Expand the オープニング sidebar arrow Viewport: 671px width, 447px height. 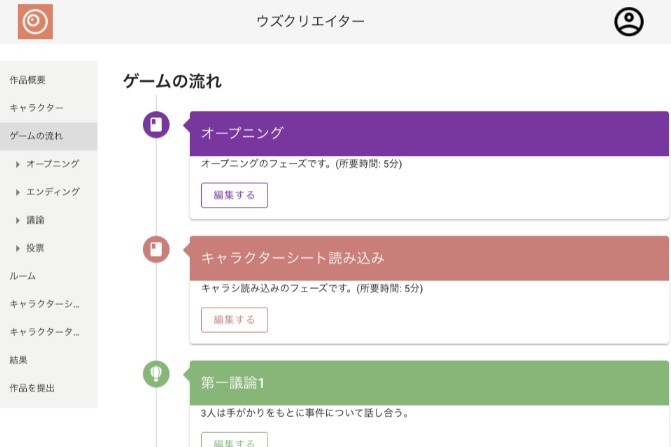pyautogui.click(x=18, y=163)
